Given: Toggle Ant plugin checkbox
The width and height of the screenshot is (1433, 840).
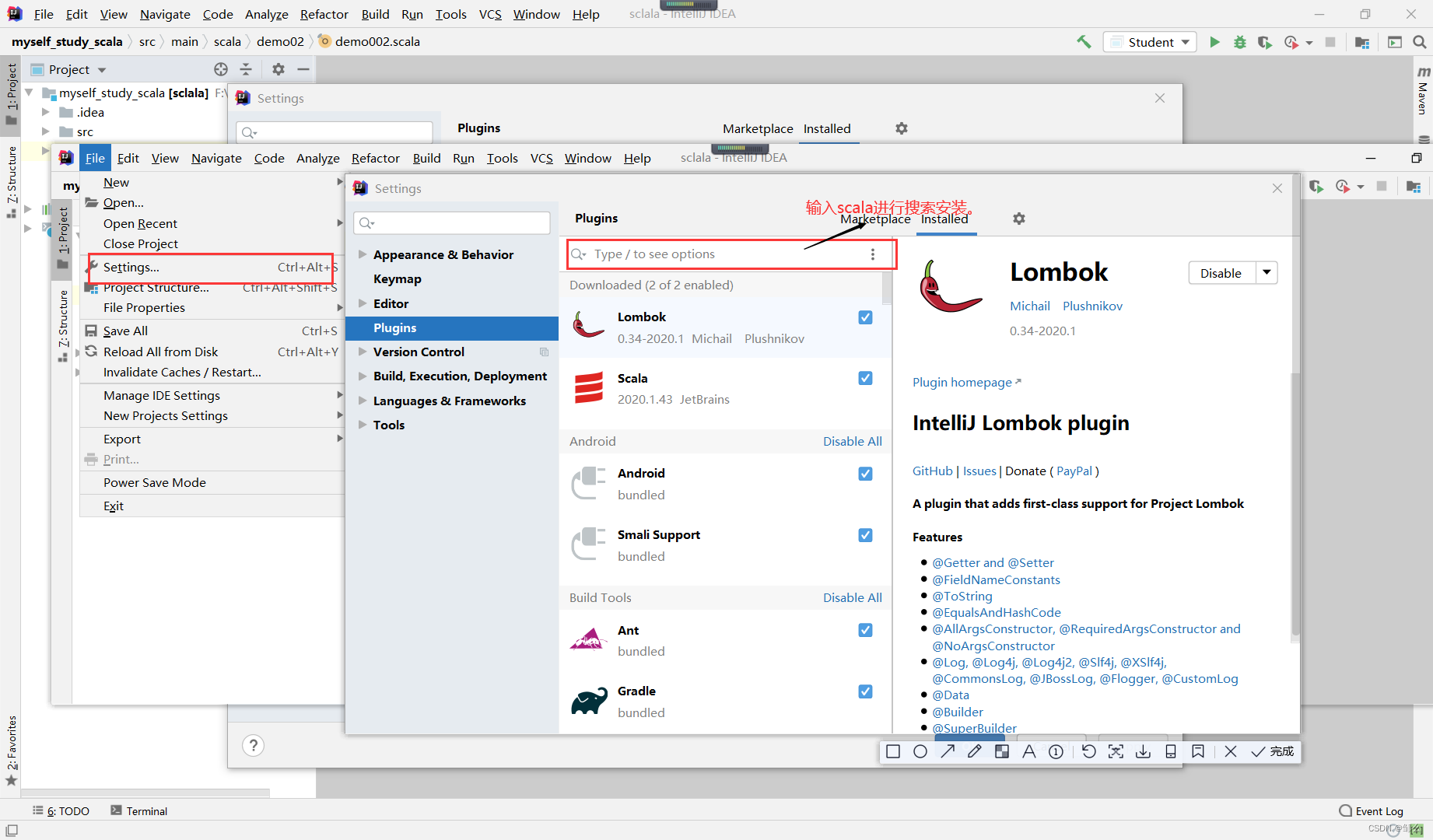Looking at the screenshot, I should pyautogui.click(x=865, y=630).
